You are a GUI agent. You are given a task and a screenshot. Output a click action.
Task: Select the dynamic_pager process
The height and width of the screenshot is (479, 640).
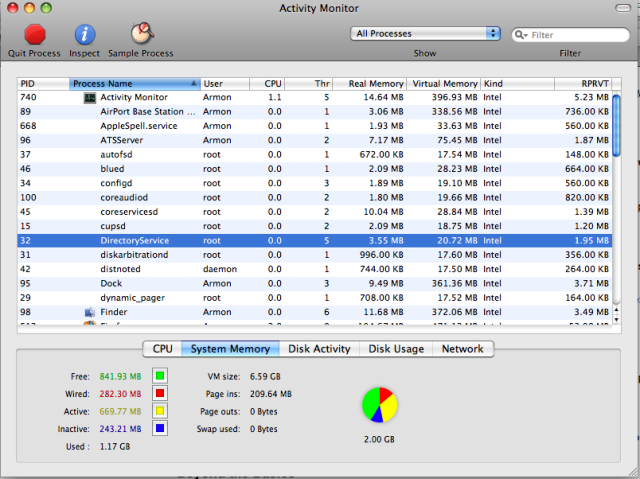[314, 298]
